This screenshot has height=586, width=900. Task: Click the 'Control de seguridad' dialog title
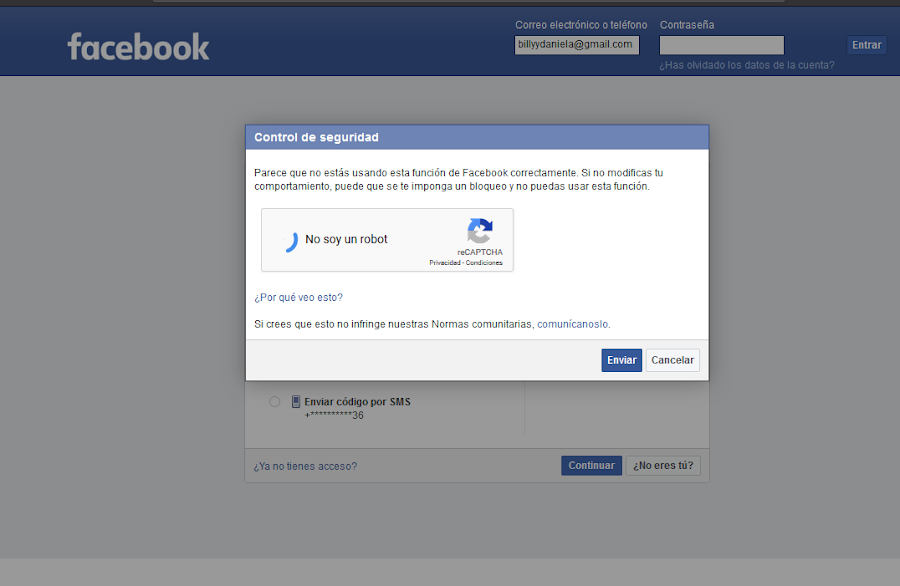pos(316,137)
